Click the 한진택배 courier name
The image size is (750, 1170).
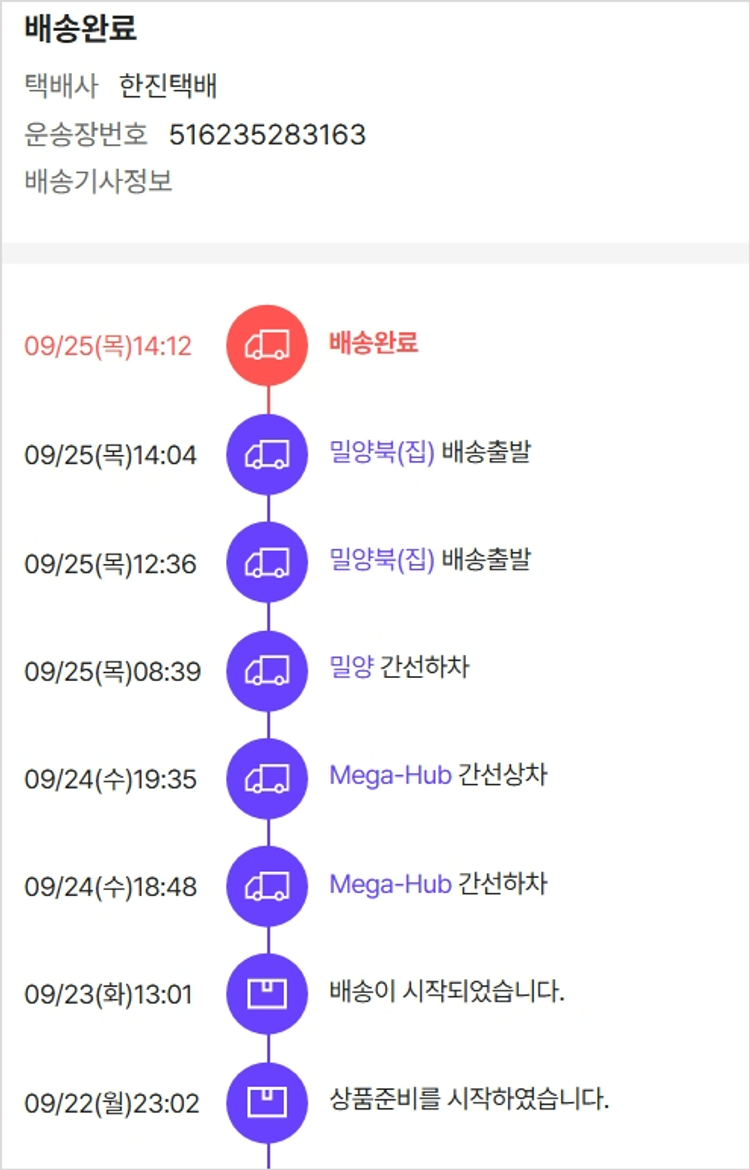click(168, 87)
